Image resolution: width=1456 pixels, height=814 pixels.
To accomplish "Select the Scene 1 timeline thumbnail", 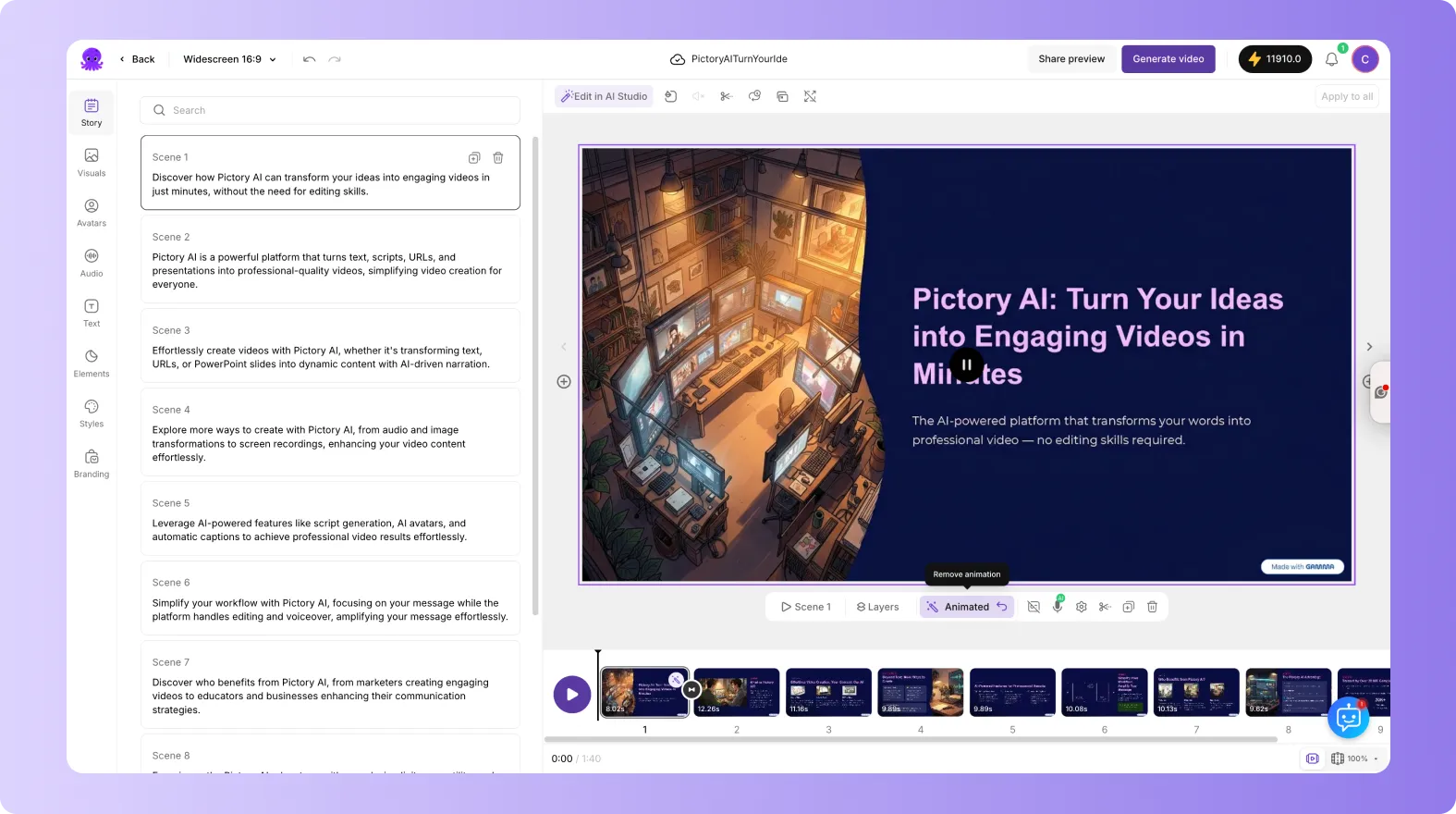I will coord(644,692).
